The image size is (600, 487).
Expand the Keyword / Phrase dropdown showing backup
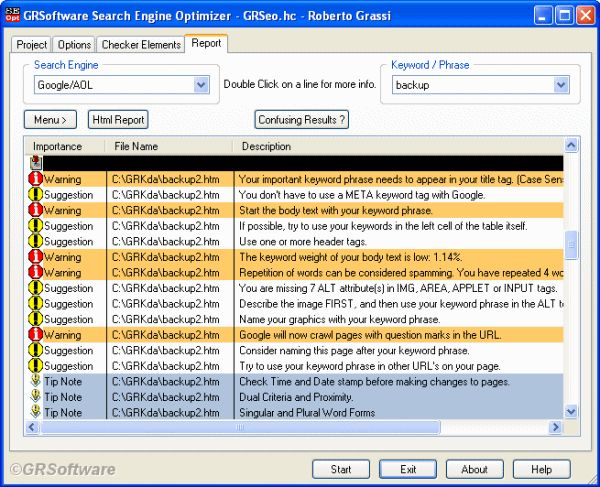click(x=560, y=86)
